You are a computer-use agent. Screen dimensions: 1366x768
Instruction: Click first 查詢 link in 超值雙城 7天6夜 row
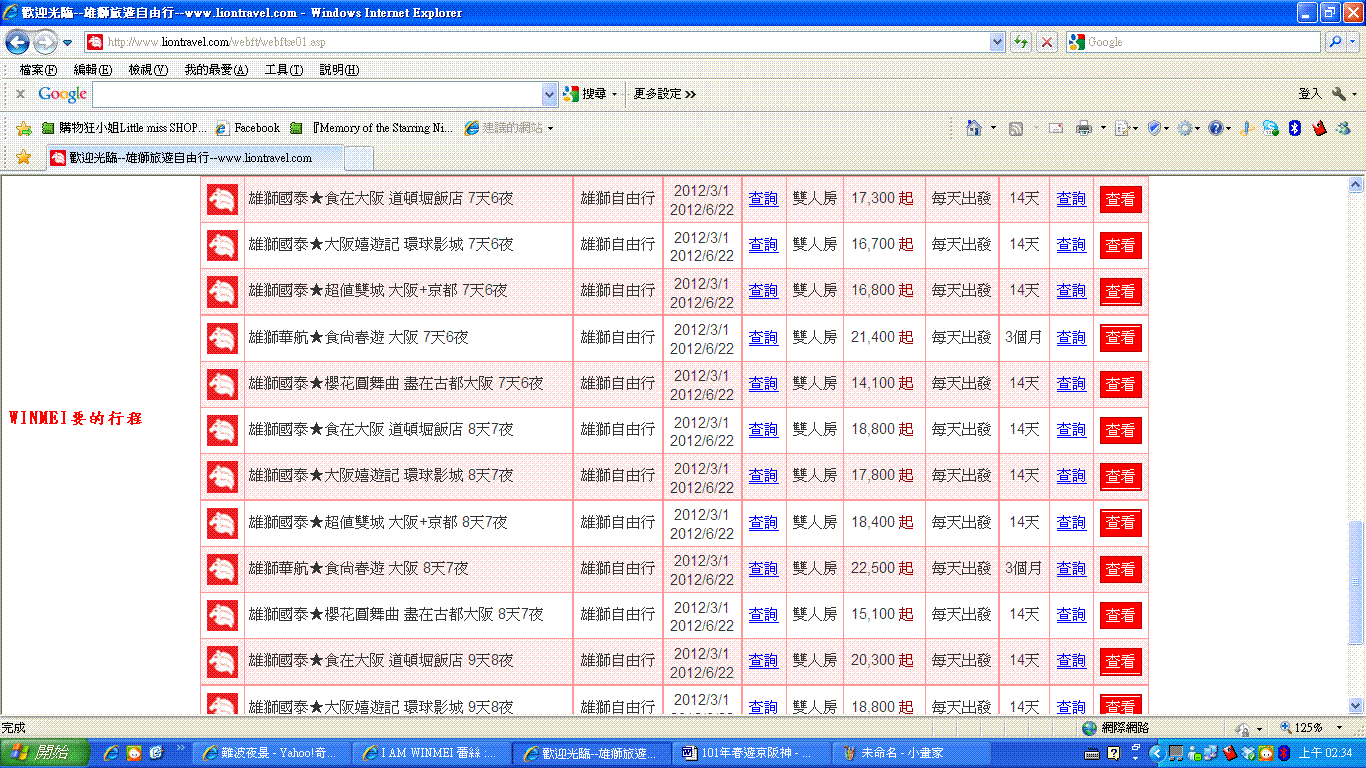pos(763,291)
